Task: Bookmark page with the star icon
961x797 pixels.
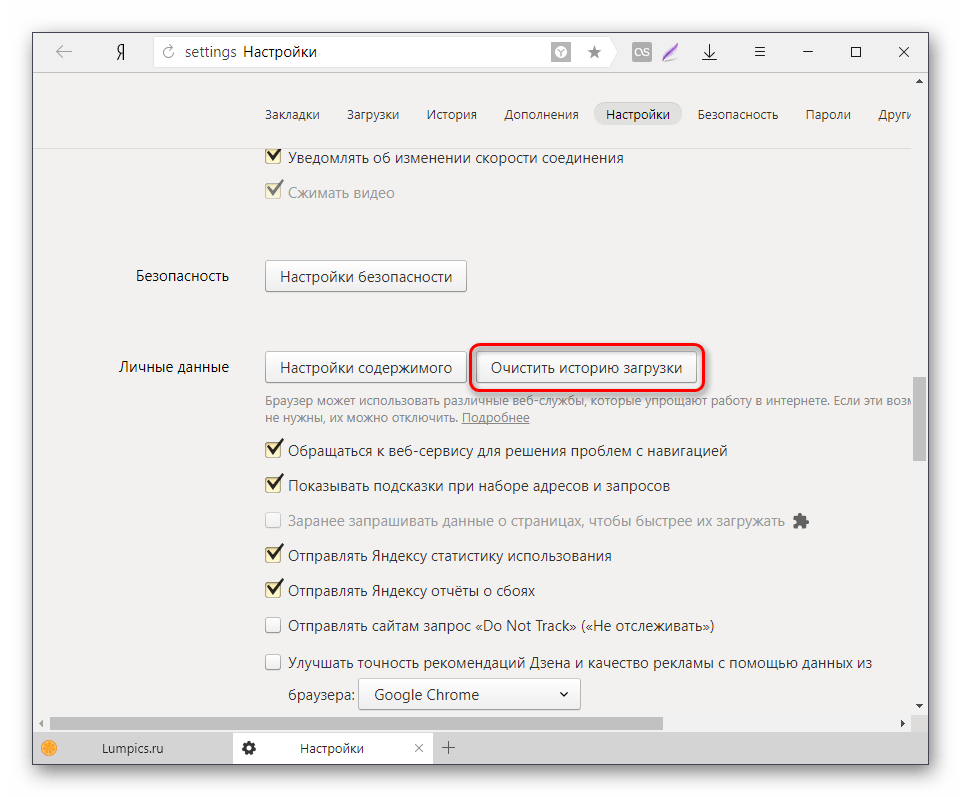Action: tap(594, 52)
